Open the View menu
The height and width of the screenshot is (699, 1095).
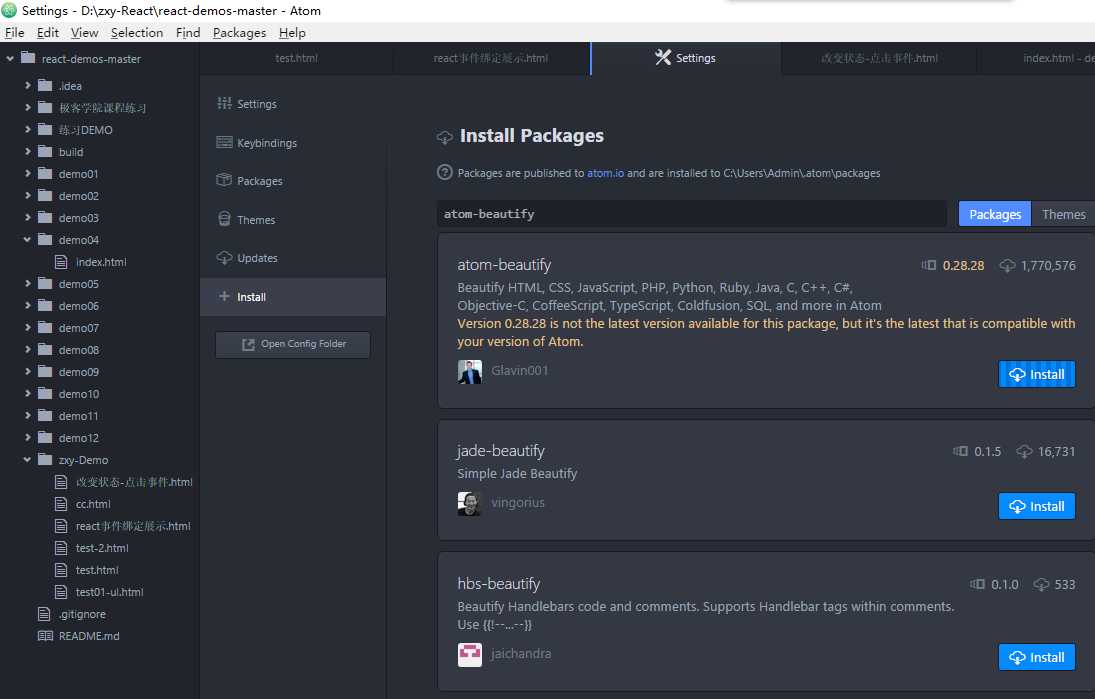(84, 33)
